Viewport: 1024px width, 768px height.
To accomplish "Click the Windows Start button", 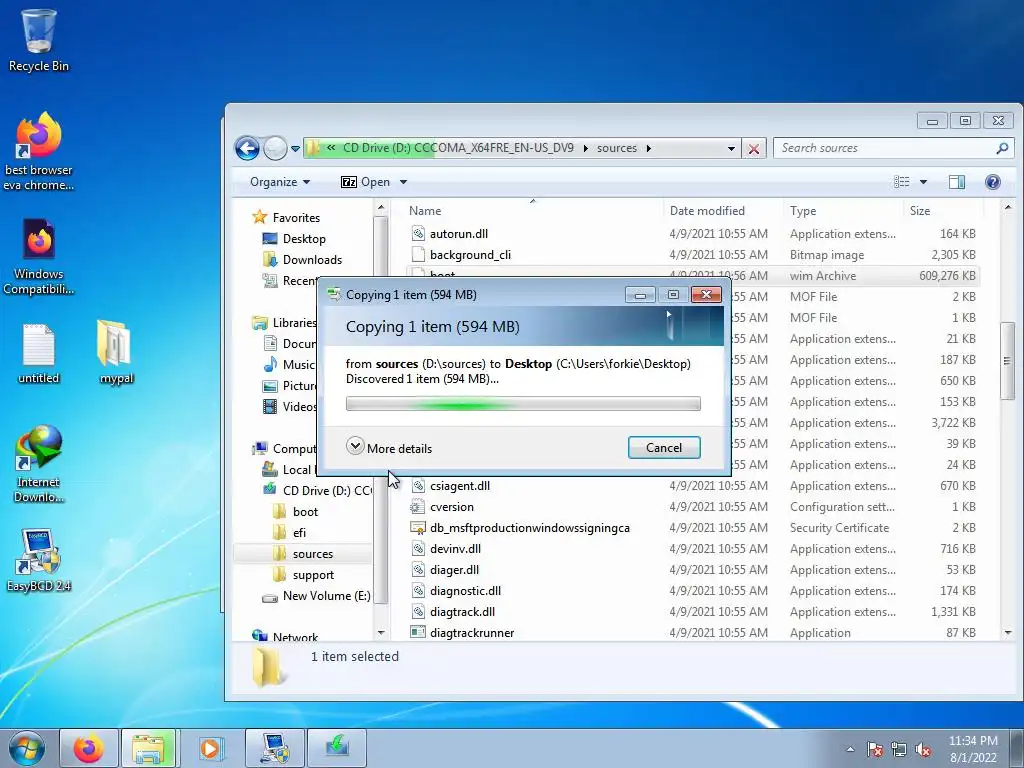I will coord(26,748).
